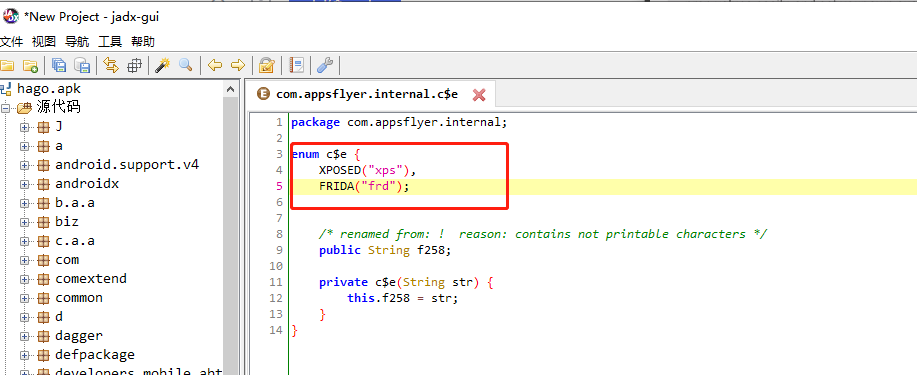Navigate back with the left arrow icon
This screenshot has height=375, width=917.
(215, 65)
